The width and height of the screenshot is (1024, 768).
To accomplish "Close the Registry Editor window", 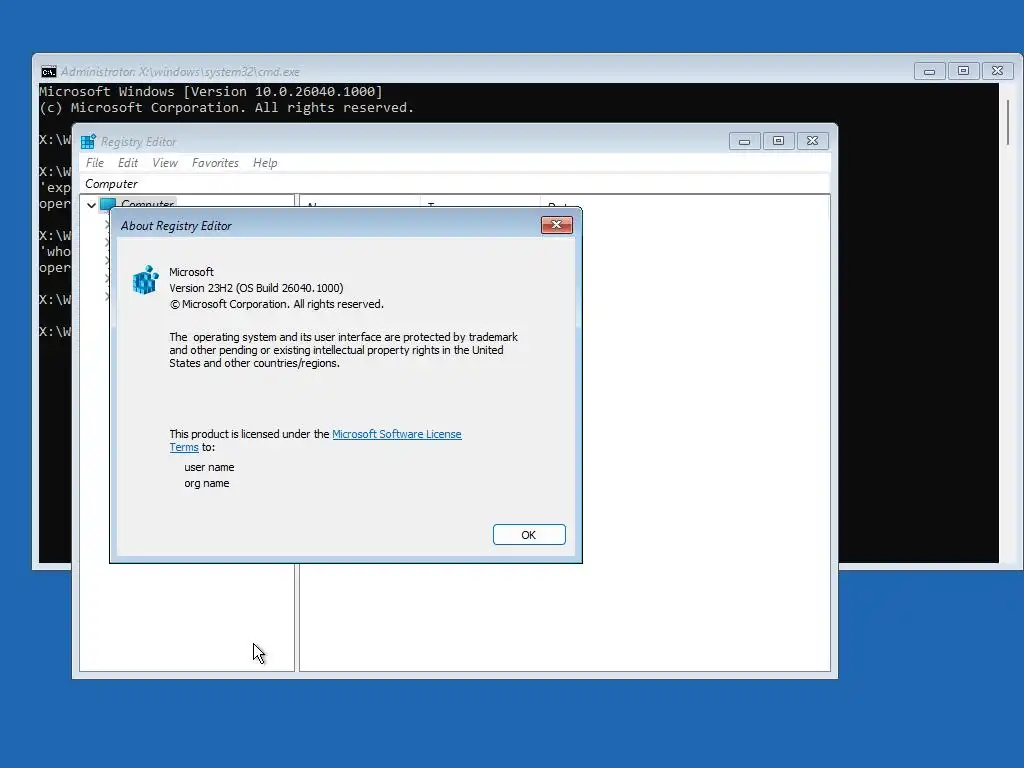I will pyautogui.click(x=812, y=141).
